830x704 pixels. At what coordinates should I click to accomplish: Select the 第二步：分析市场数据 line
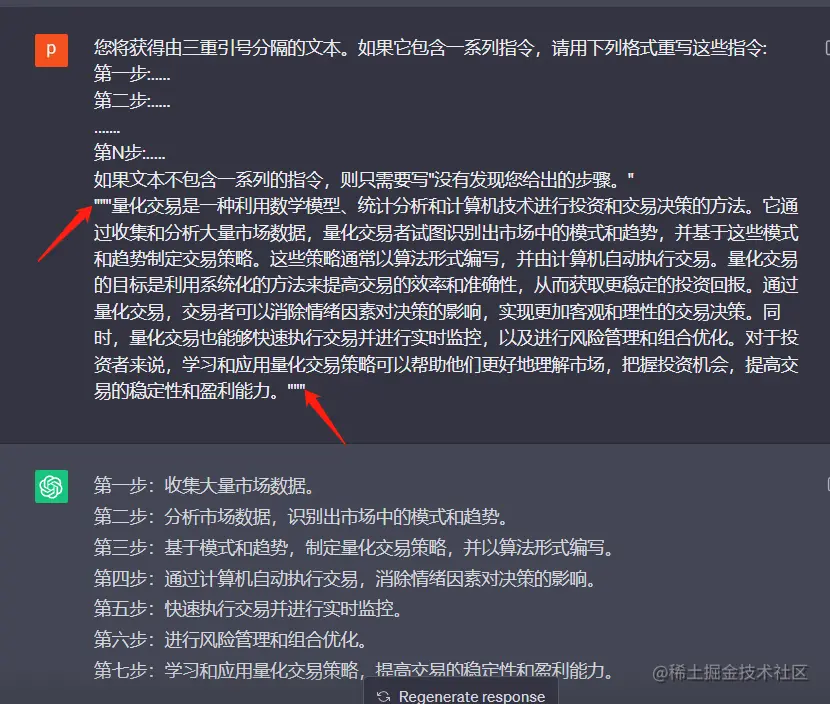tap(301, 516)
